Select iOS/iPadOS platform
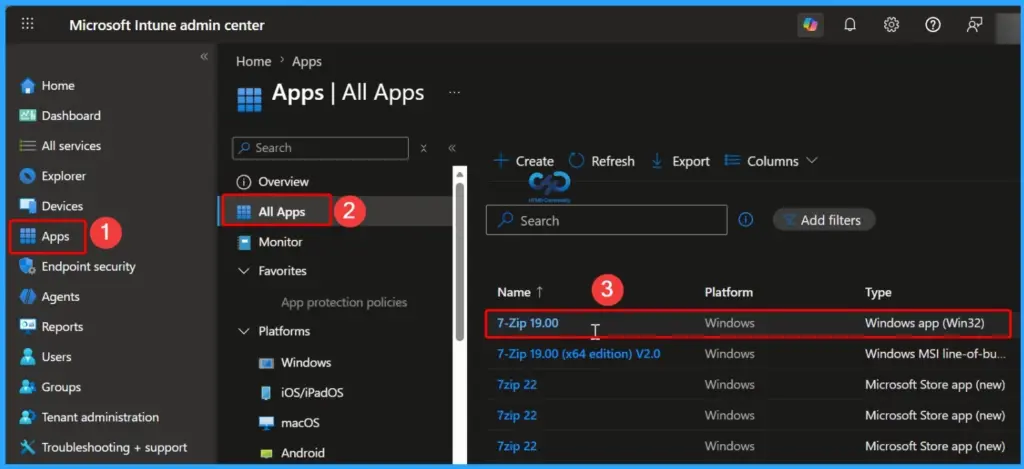Viewport: 1024px width, 469px height. coord(301,393)
